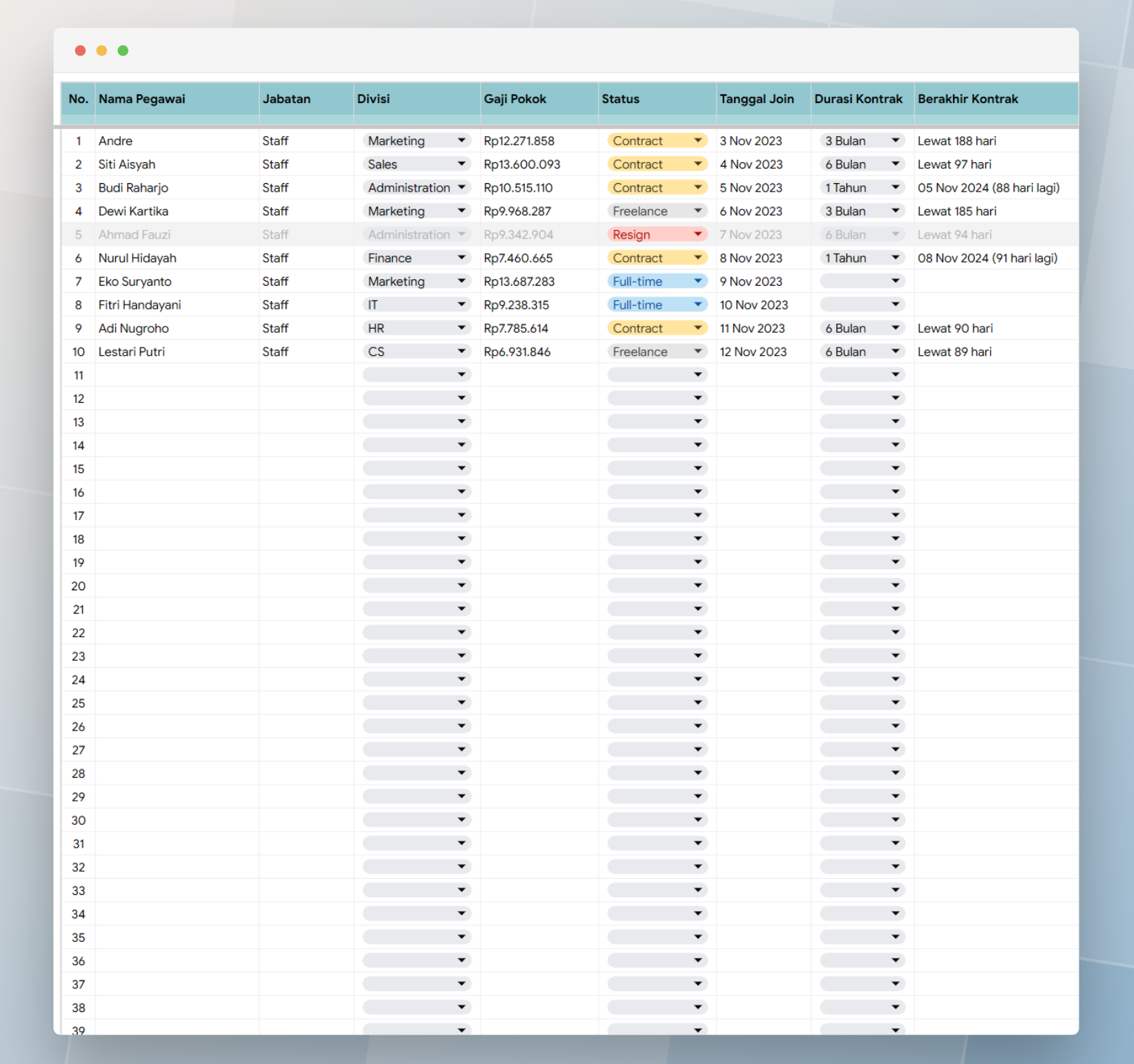Open IT division dropdown for Fitri Handayani
The width and height of the screenshot is (1134, 1064).
[x=416, y=305]
